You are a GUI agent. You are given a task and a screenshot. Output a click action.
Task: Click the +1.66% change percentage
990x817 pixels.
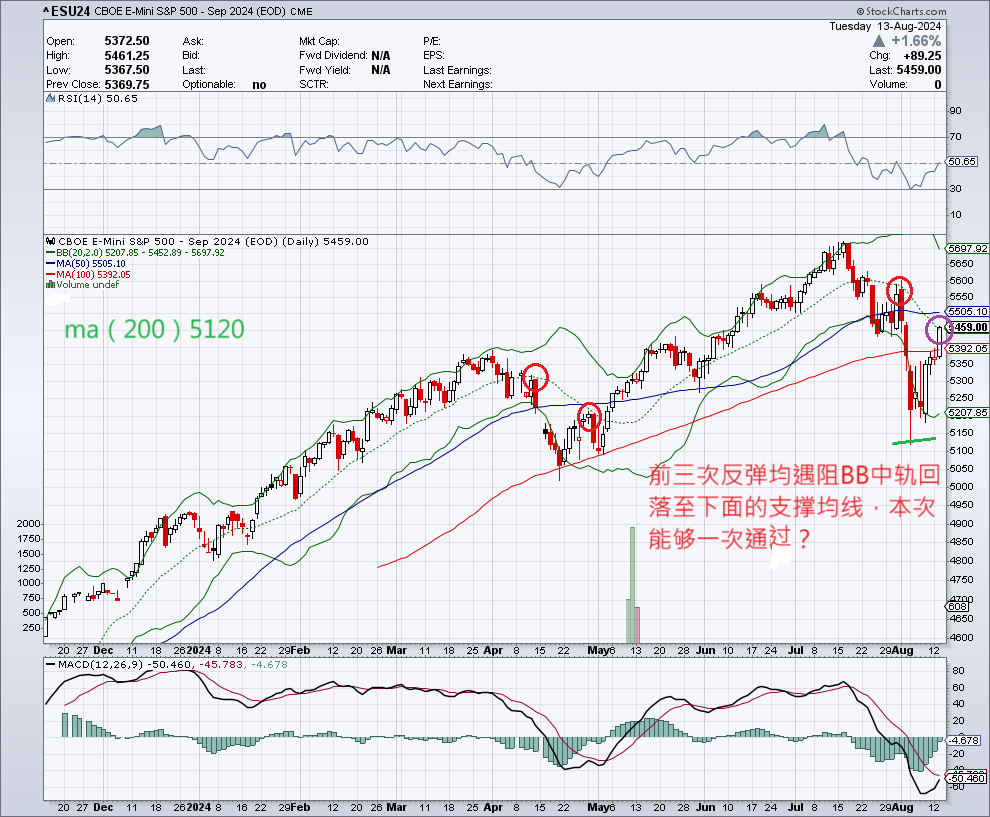click(x=916, y=41)
